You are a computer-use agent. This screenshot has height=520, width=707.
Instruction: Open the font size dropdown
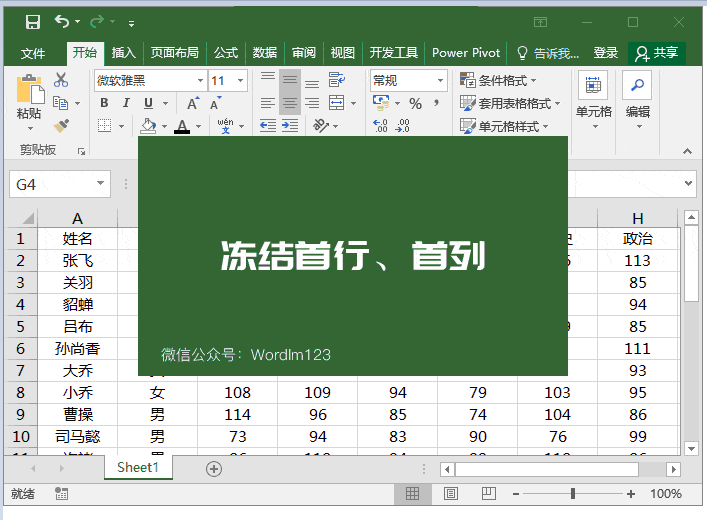click(x=241, y=81)
